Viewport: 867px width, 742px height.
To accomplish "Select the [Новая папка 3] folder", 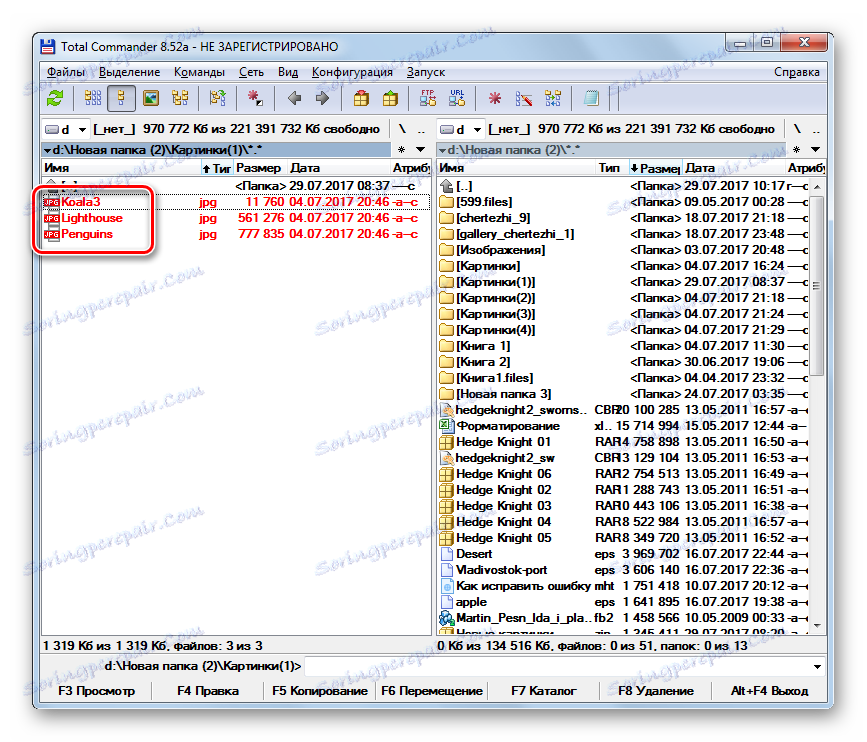I will [623, 394].
